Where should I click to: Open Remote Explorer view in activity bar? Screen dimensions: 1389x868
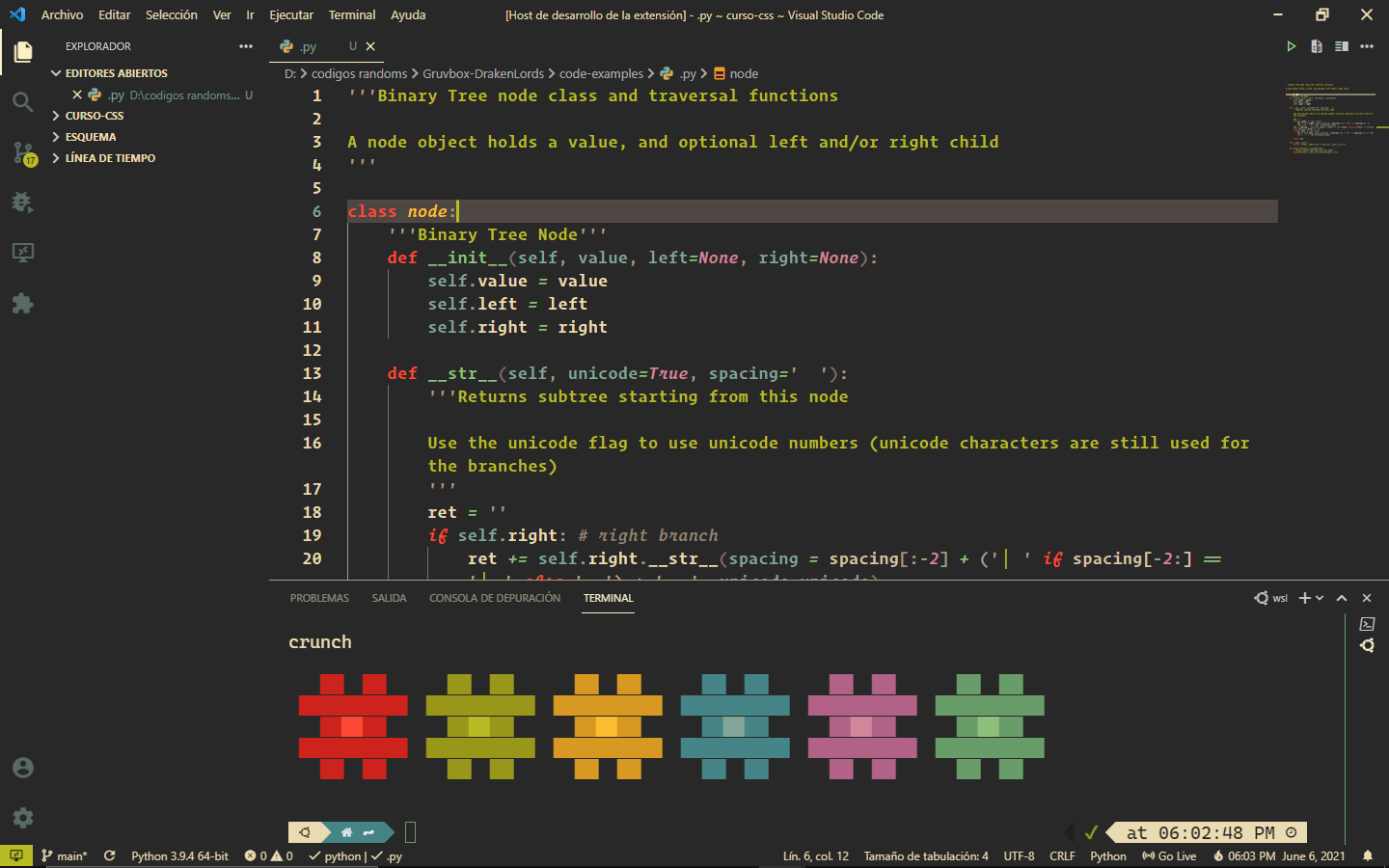pos(23,253)
